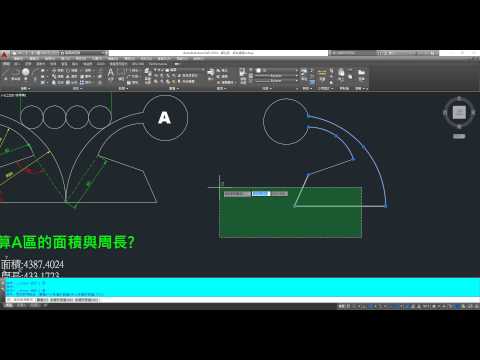
Task: Open the WCS dropdown below the ViewCube
Action: point(459,136)
